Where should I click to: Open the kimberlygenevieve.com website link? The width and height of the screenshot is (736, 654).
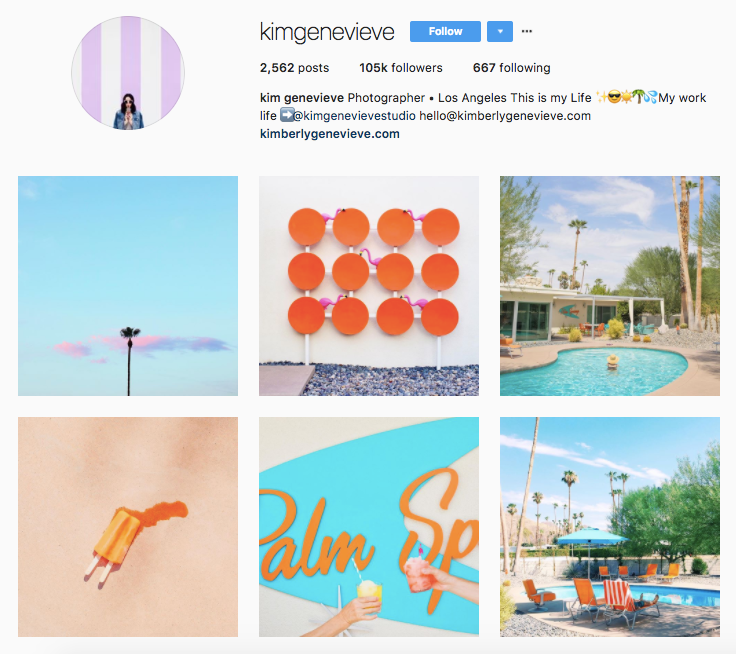330,134
